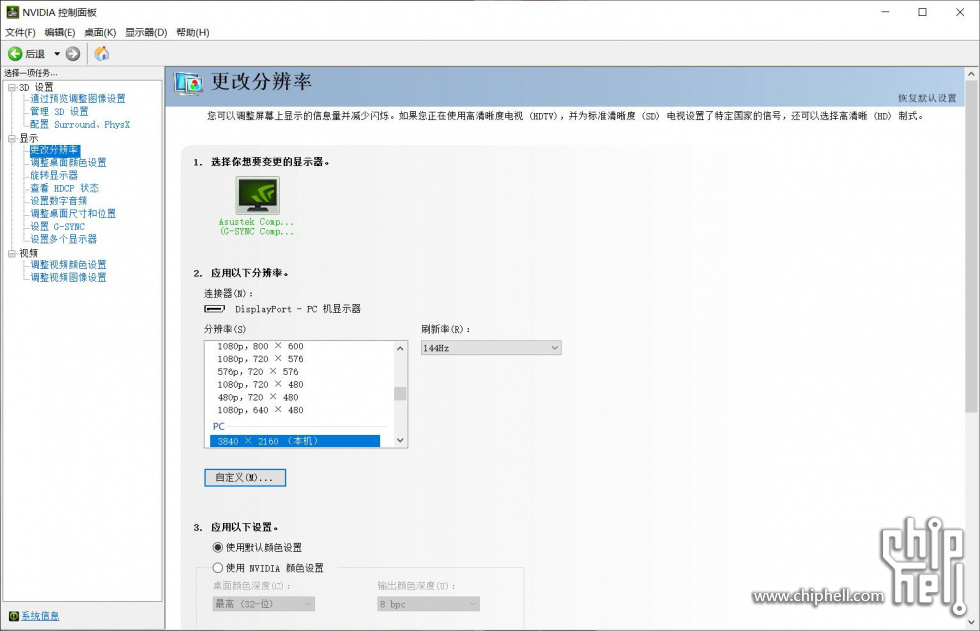
Task: Click the 系统信息 link
Action: (x=40, y=616)
